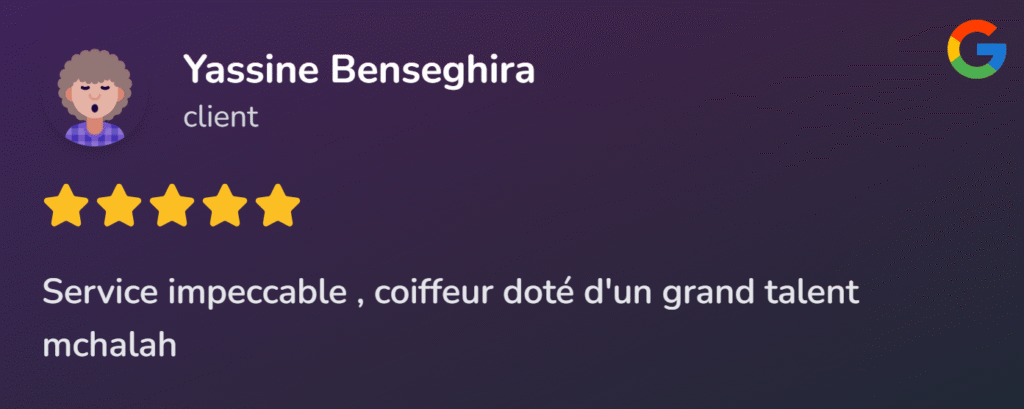The image size is (1024, 409).
Task: Click the curly-haired reviewer avatar
Action: coord(95,97)
